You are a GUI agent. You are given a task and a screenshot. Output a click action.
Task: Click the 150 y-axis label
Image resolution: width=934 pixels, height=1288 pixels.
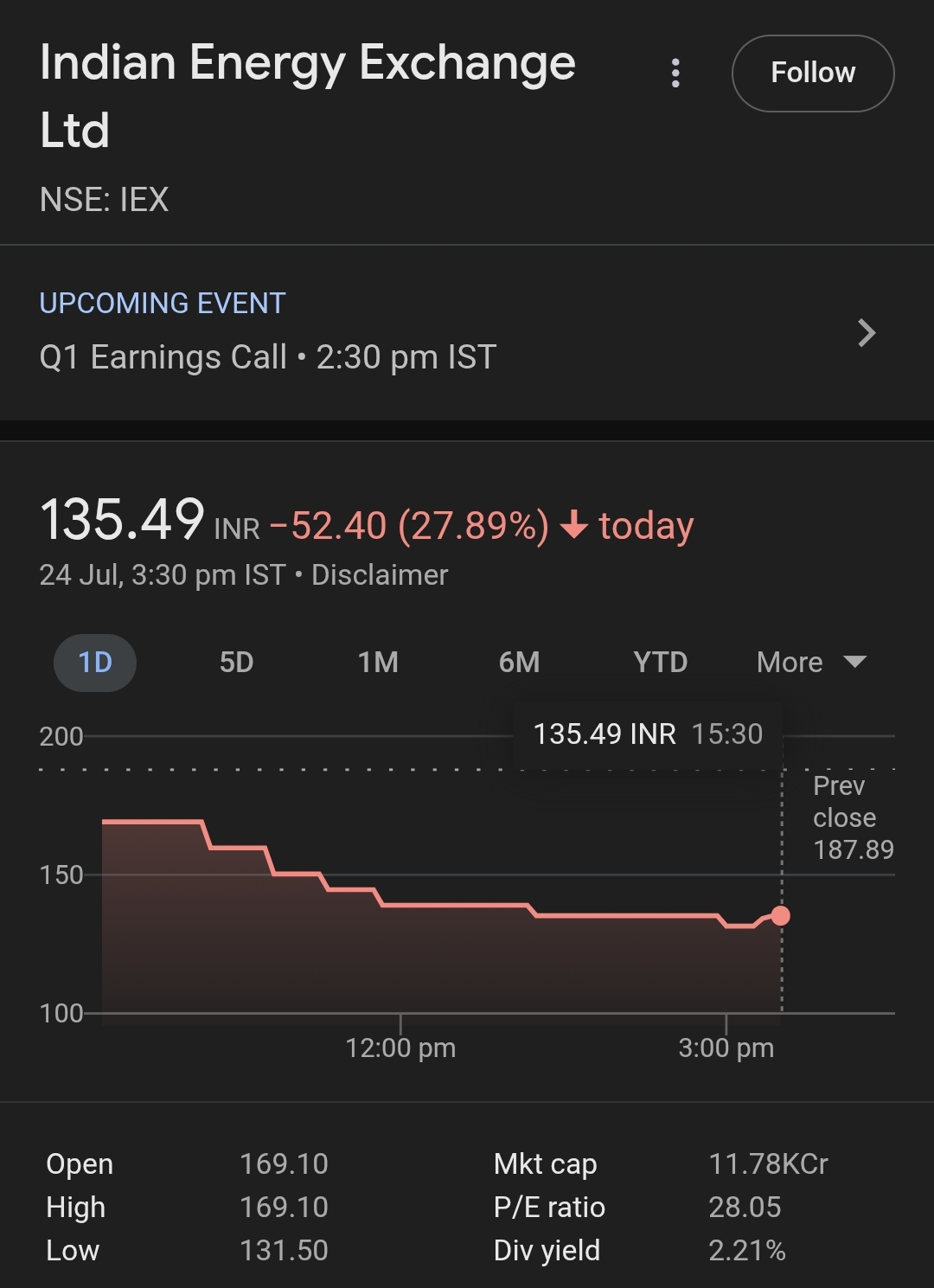(x=61, y=875)
